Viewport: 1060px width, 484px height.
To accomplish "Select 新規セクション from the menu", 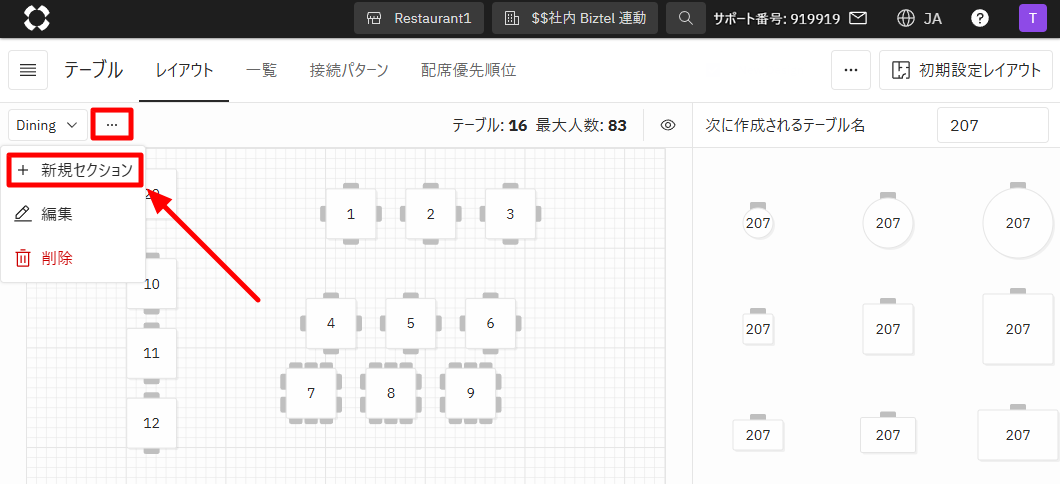I will 76,170.
